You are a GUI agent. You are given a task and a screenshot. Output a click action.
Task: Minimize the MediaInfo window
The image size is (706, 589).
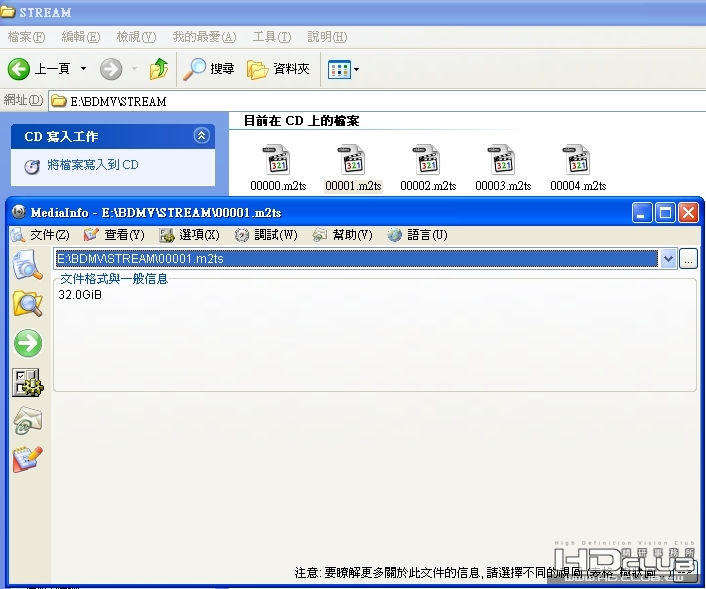click(642, 213)
